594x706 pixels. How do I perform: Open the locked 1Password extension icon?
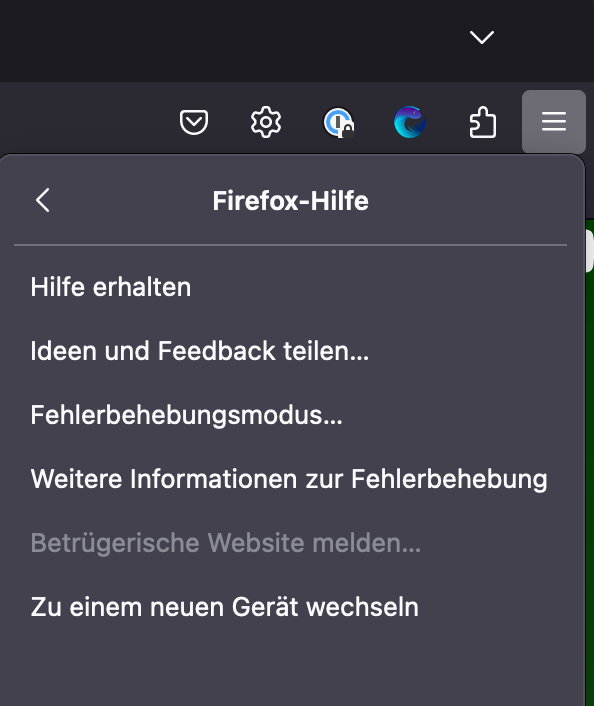tap(338, 122)
